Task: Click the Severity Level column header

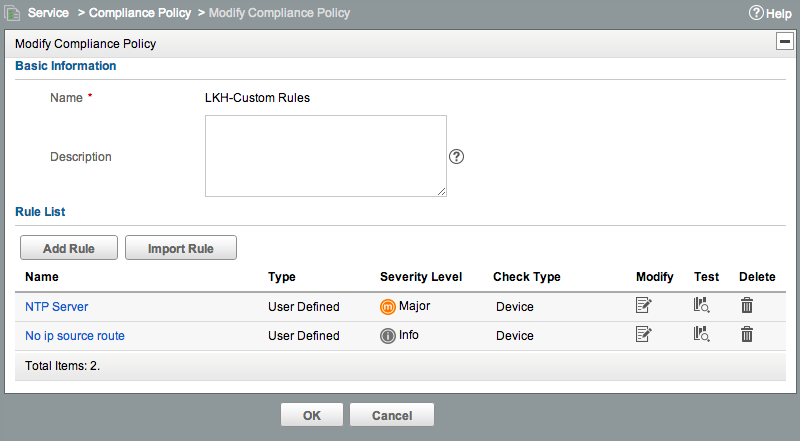Action: (x=421, y=277)
